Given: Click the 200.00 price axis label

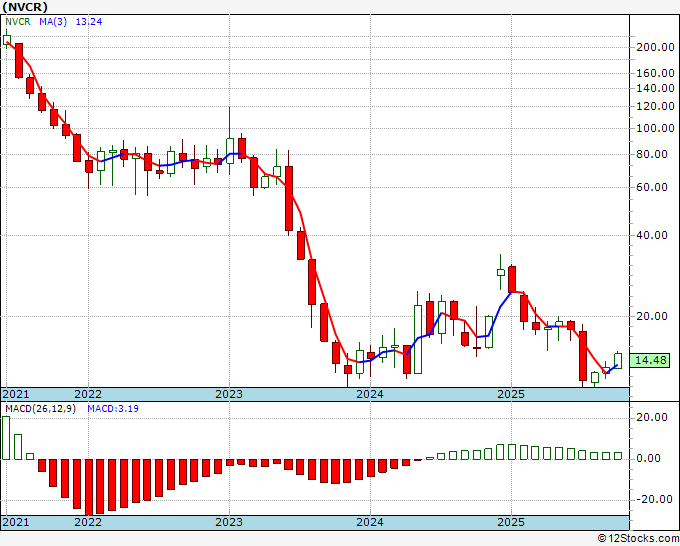Looking at the screenshot, I should (655, 47).
